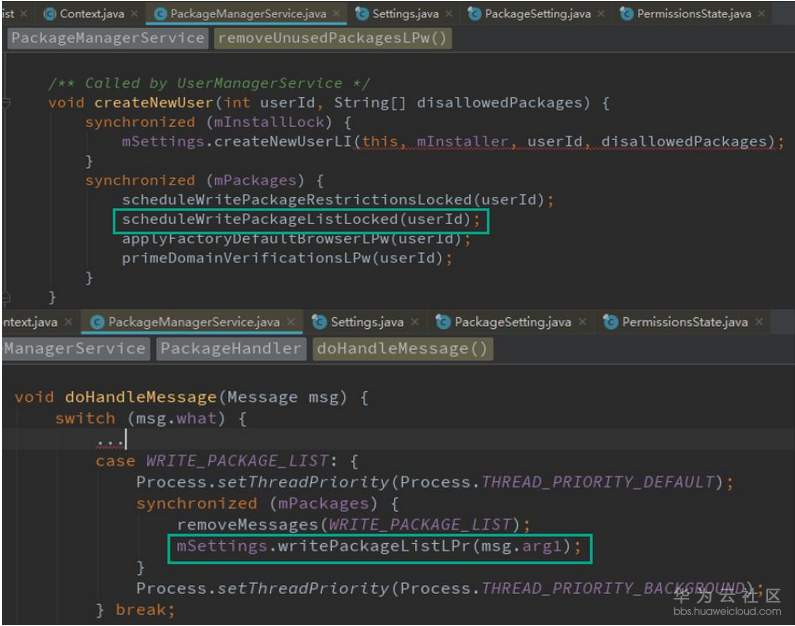Close ntext.java tab in lower editor
This screenshot has height=626, width=795.
click(x=68, y=322)
